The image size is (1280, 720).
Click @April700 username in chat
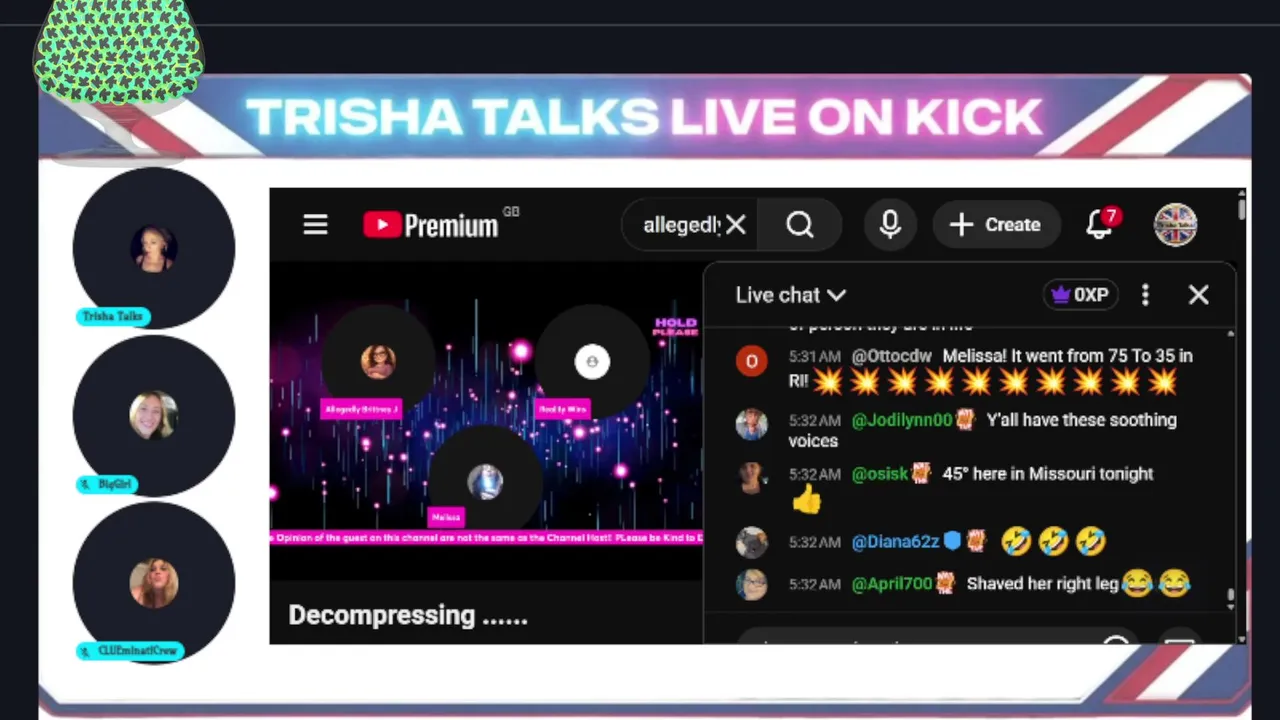[x=891, y=584]
